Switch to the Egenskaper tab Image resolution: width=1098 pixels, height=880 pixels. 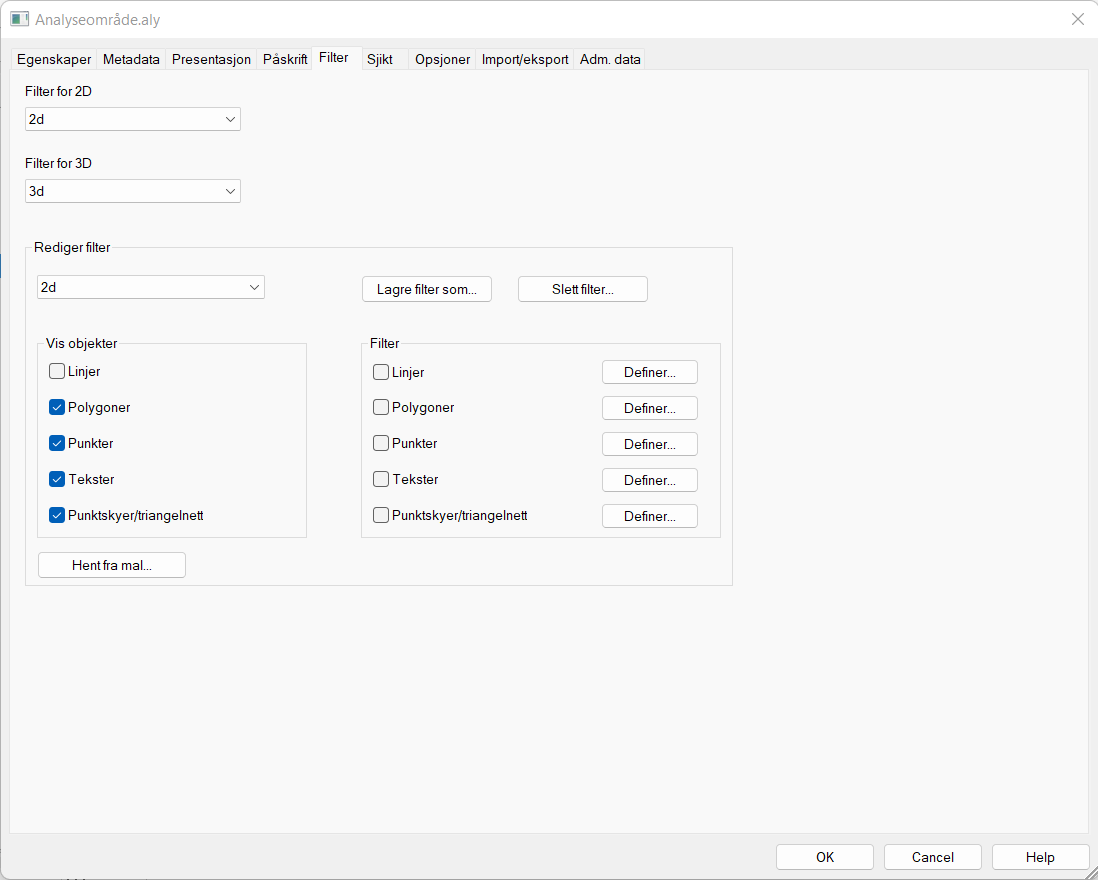pyautogui.click(x=54, y=60)
